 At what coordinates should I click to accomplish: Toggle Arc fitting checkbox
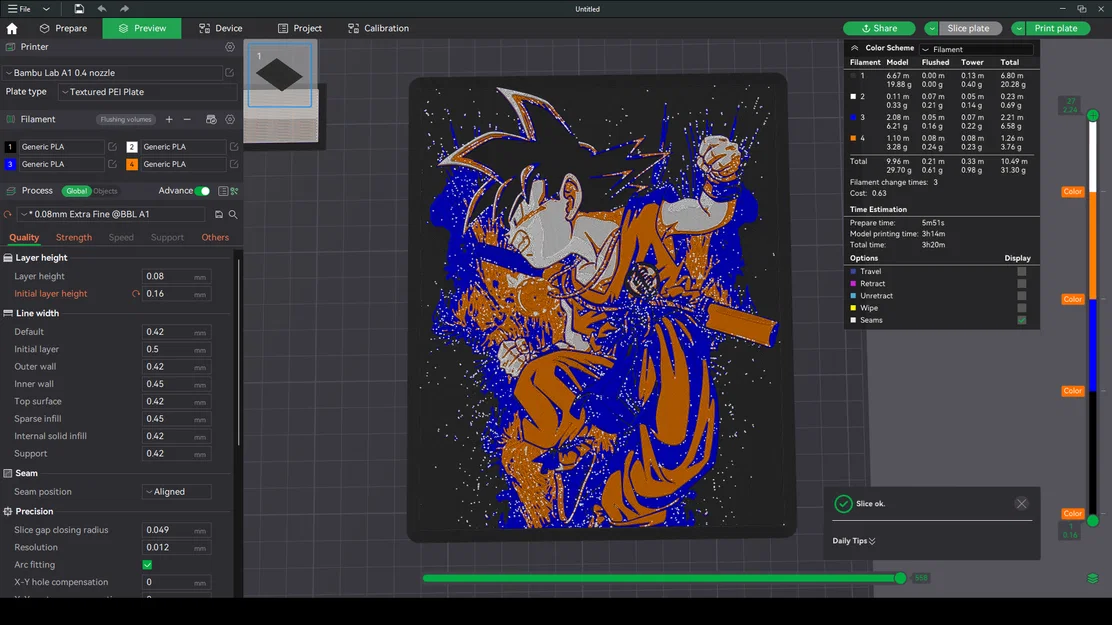[148, 565]
